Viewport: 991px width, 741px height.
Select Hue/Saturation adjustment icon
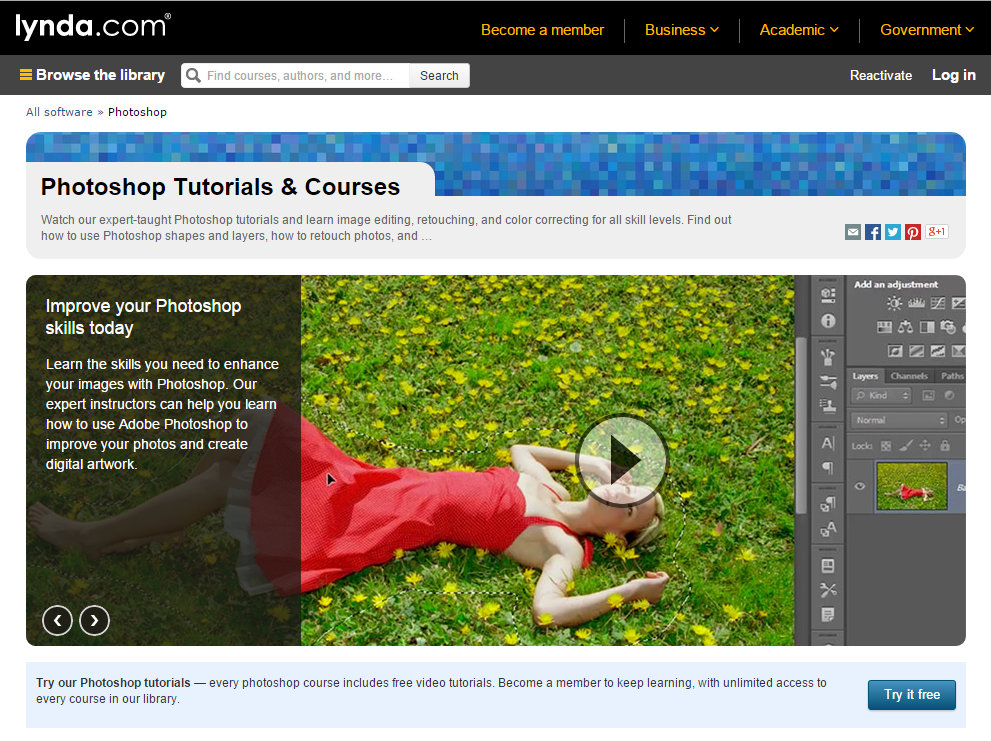(x=884, y=327)
